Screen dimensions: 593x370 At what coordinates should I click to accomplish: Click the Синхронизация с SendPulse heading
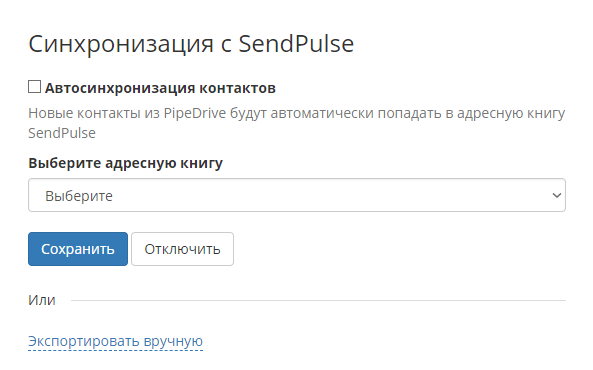point(191,44)
